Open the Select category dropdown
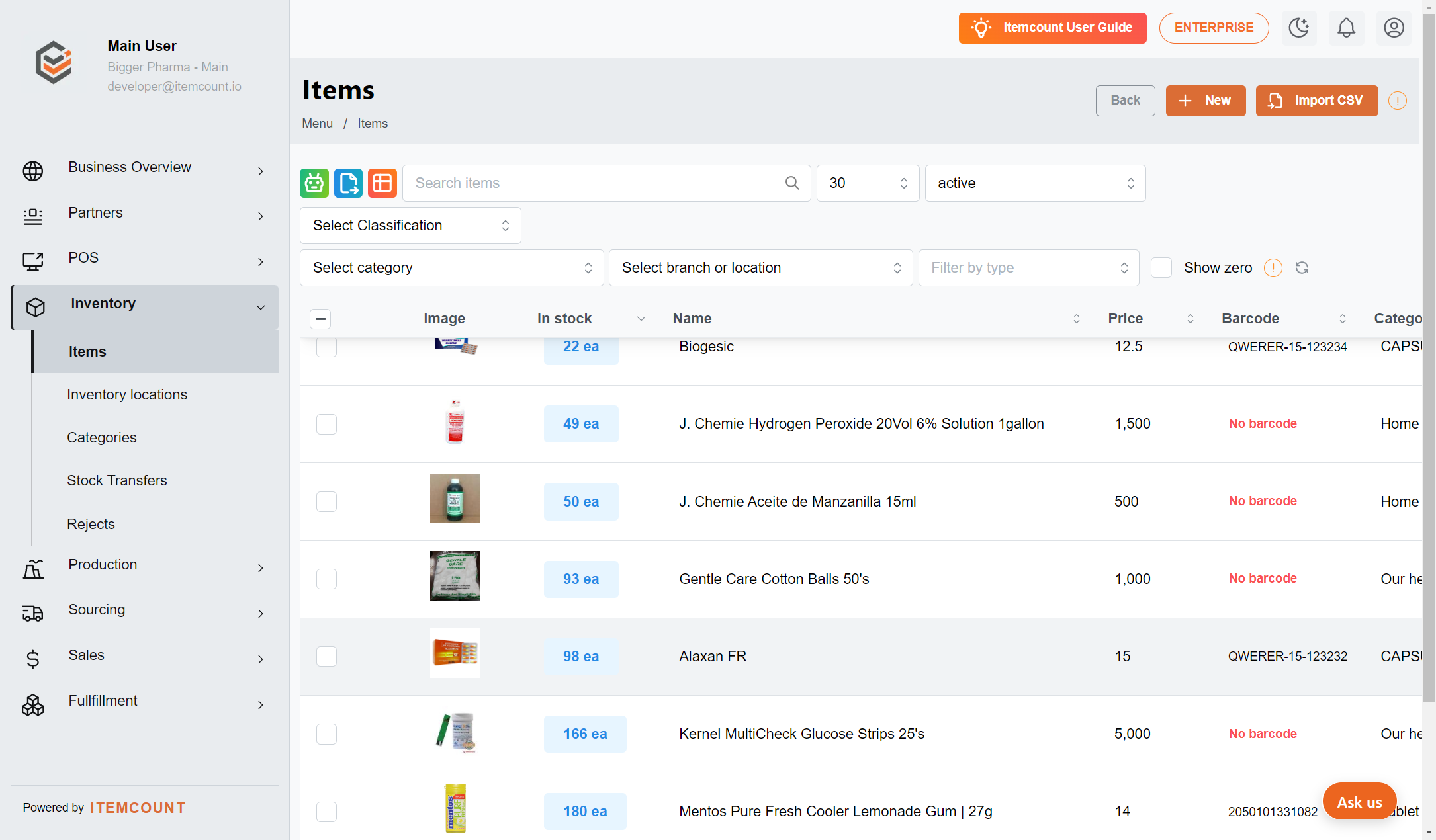This screenshot has width=1436, height=840. [x=451, y=268]
